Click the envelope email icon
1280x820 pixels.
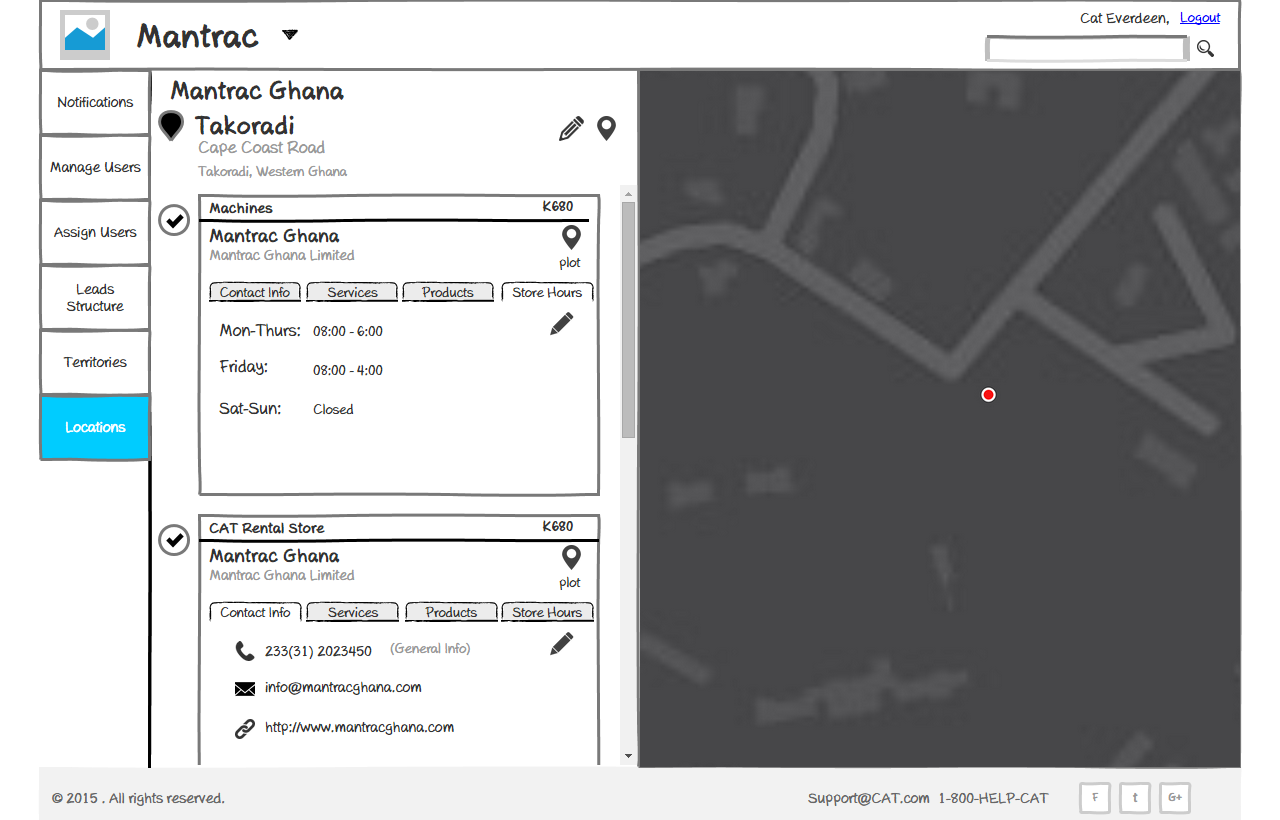(x=245, y=689)
